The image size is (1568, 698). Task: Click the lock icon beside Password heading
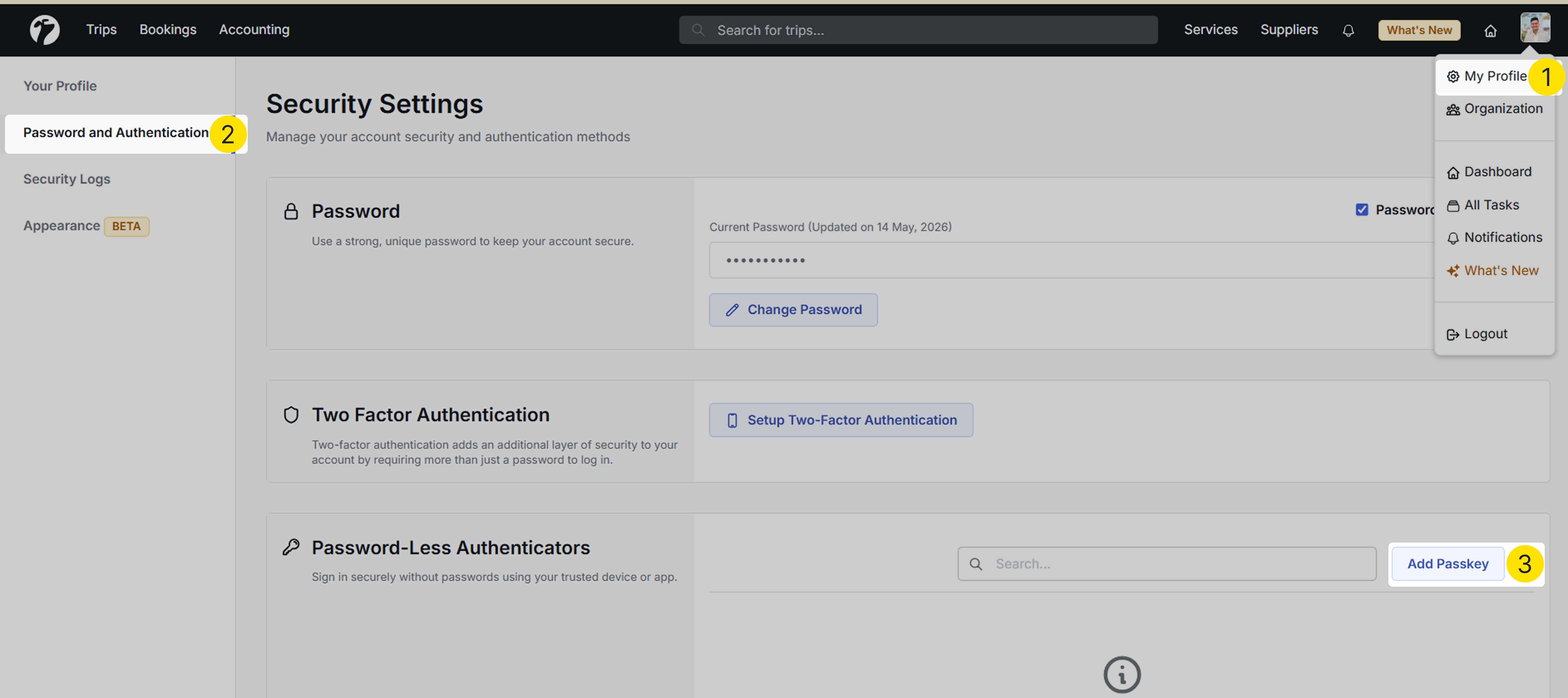click(291, 211)
